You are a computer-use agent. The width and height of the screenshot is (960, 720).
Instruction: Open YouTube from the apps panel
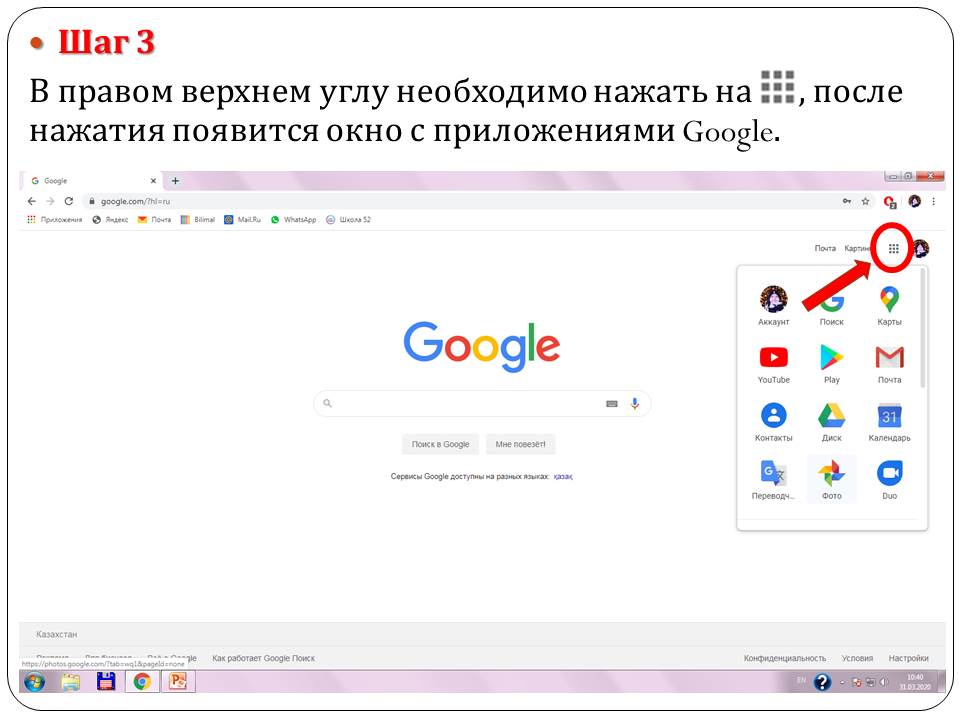(x=773, y=358)
